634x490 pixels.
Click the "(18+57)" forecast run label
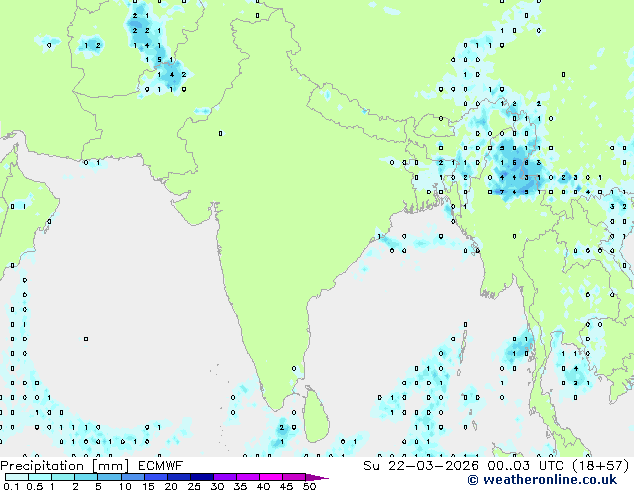[602, 466]
